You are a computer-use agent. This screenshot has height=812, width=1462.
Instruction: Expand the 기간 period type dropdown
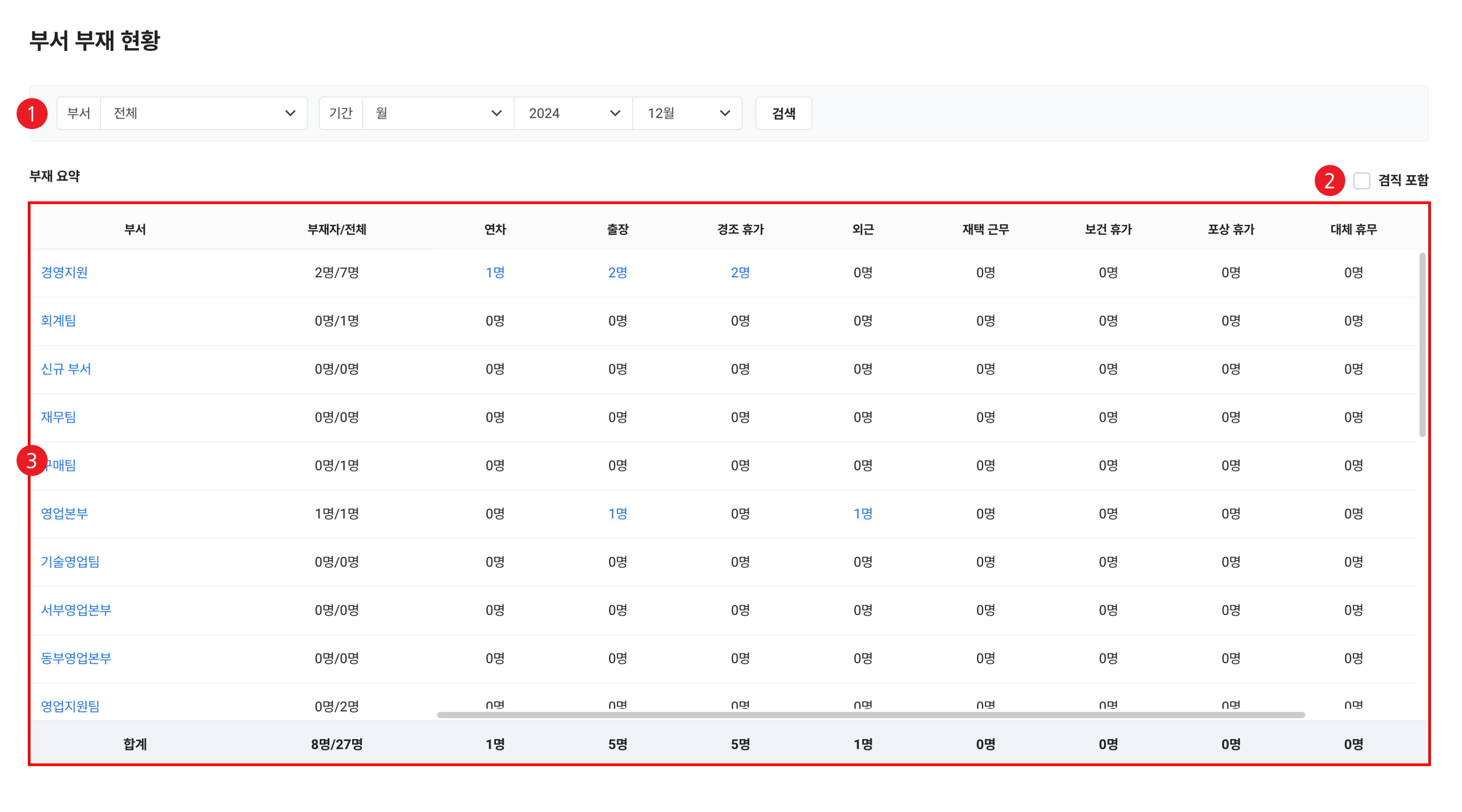tap(437, 113)
